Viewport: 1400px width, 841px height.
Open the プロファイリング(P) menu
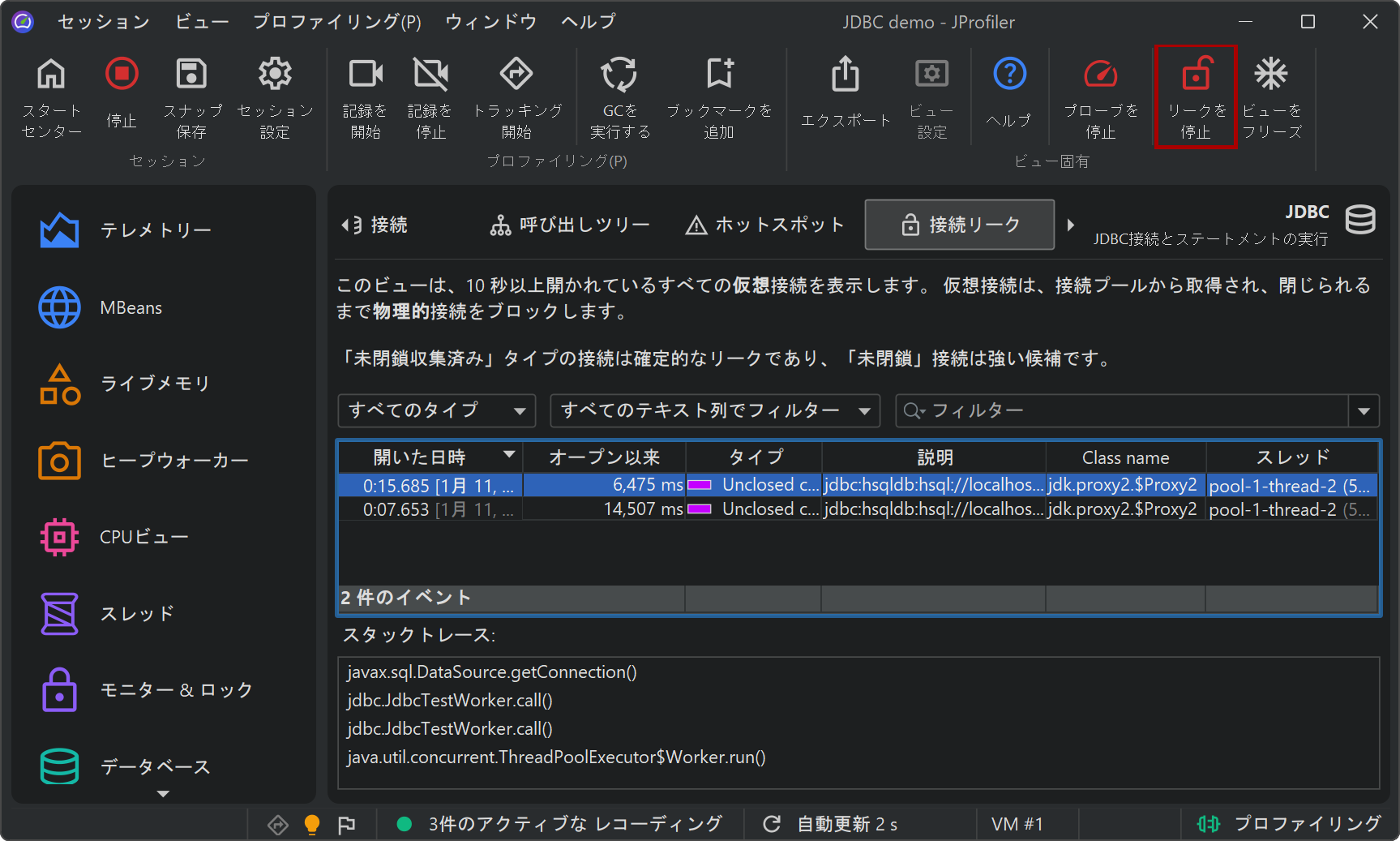(336, 22)
